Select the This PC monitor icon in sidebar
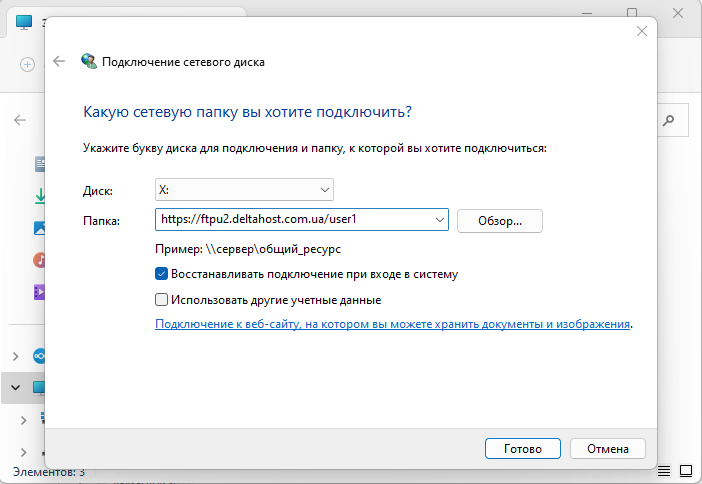The image size is (702, 484). pyautogui.click(x=39, y=388)
